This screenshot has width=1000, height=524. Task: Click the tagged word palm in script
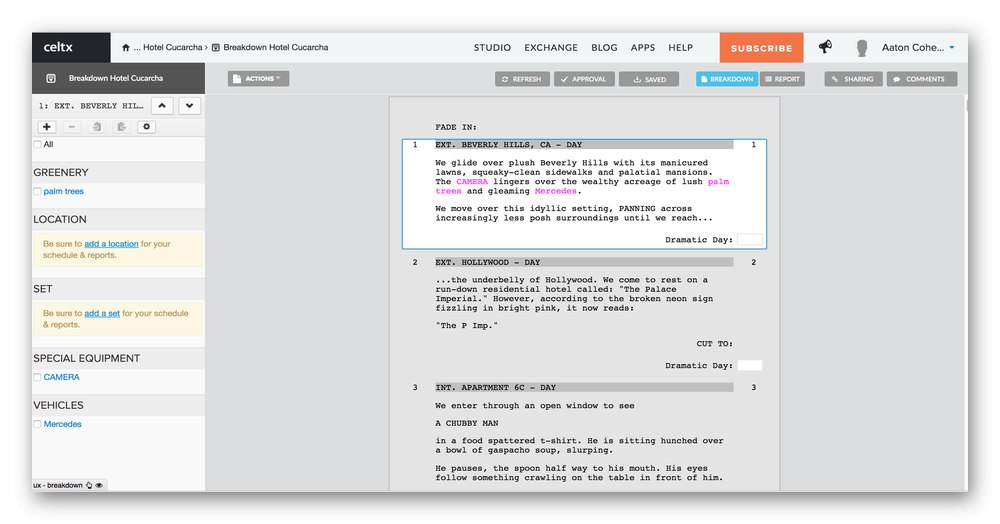[x=718, y=182]
